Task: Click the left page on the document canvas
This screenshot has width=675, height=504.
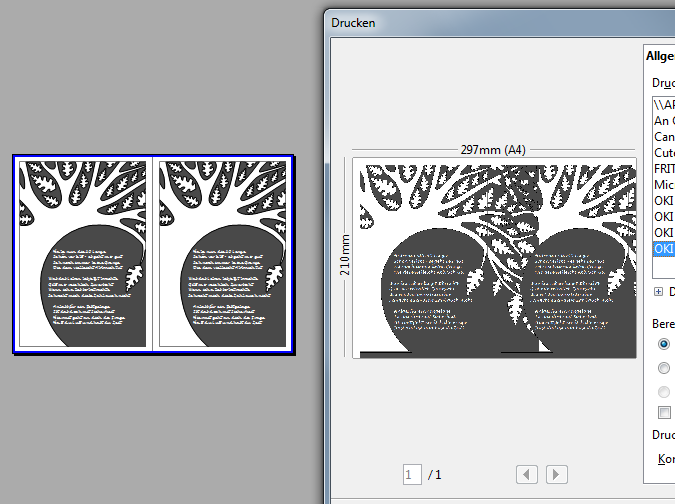Action: point(84,254)
